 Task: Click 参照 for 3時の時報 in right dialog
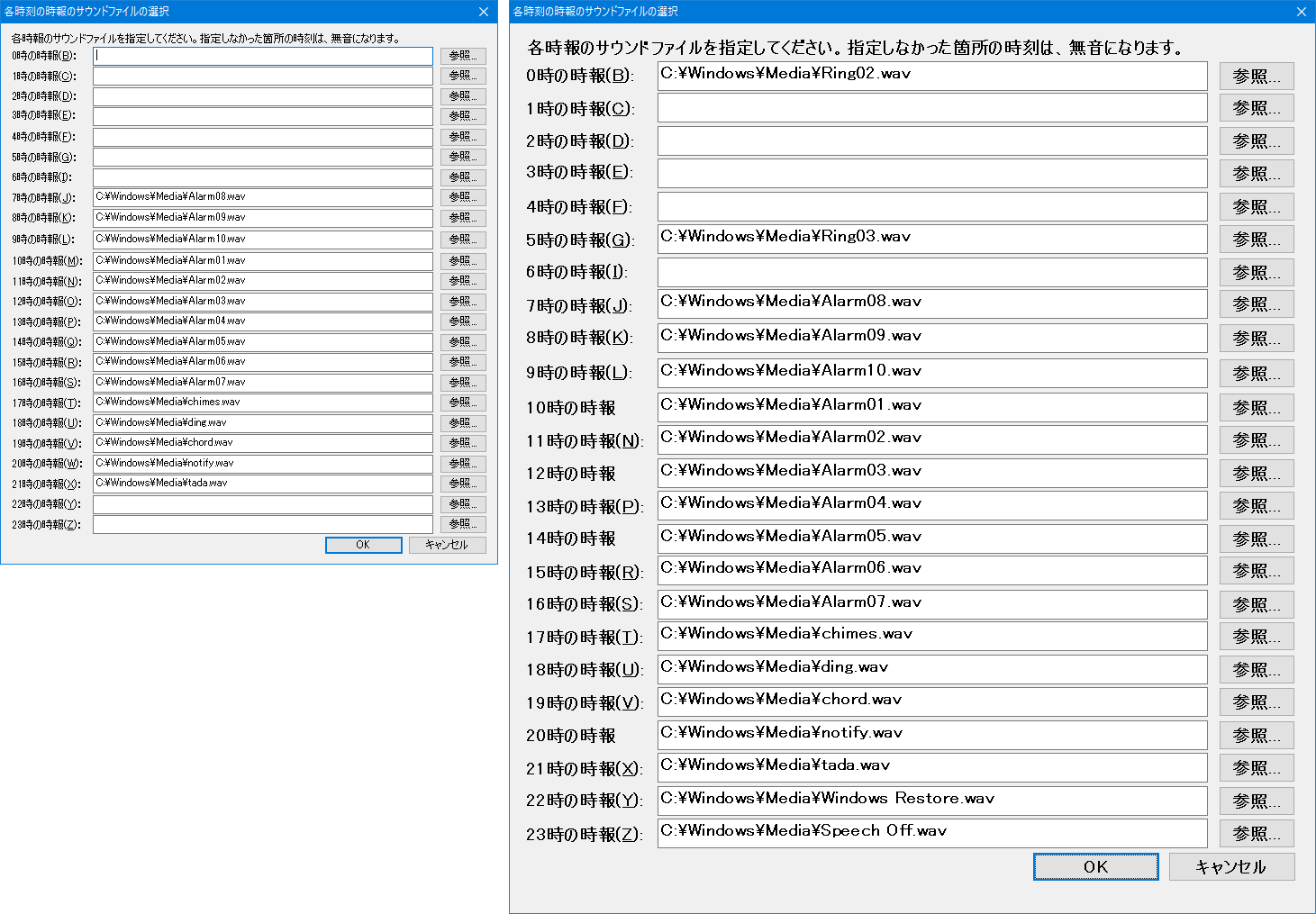pyautogui.click(x=1257, y=173)
